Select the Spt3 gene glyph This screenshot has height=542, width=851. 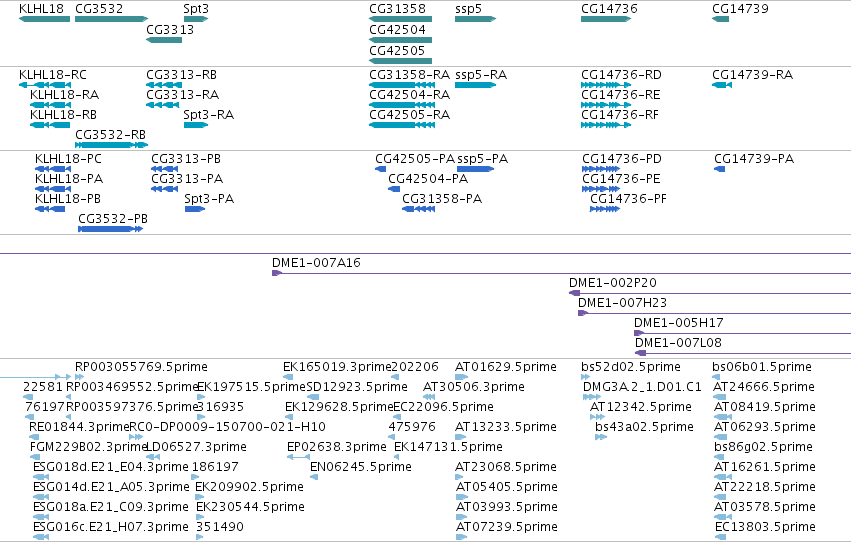point(196,19)
